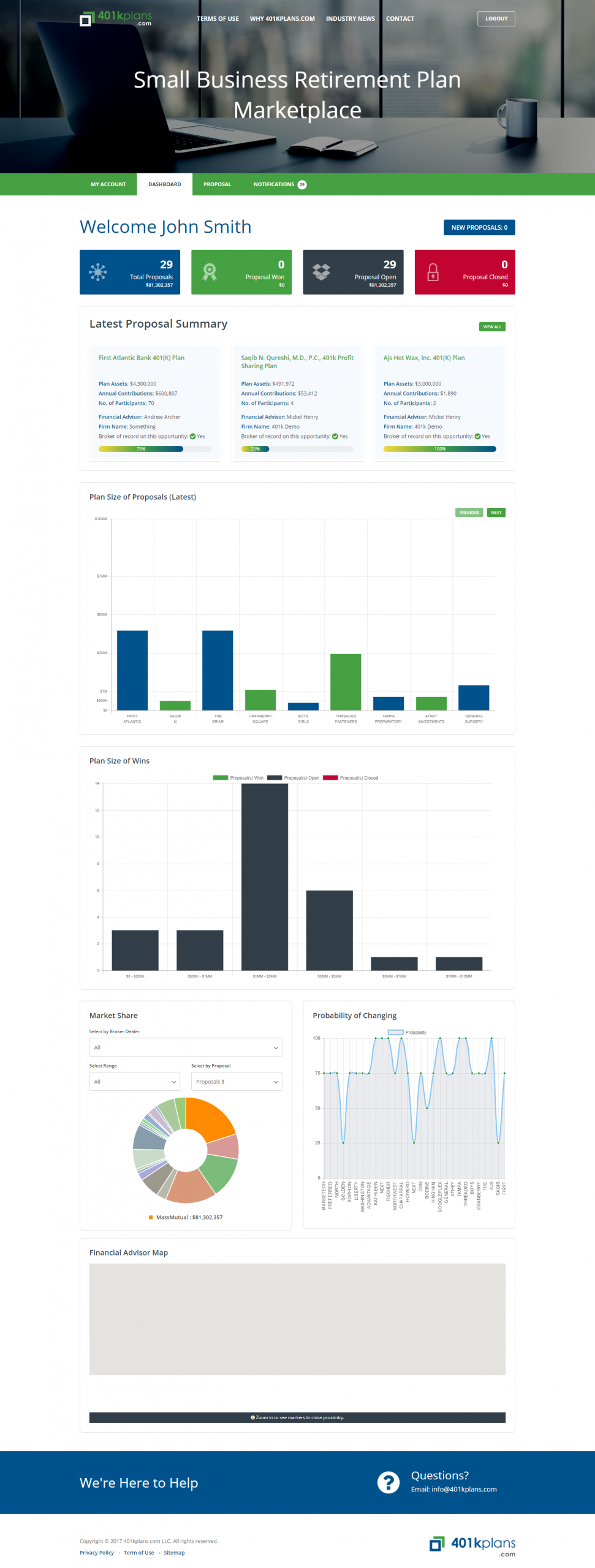Click the 100% progress bar on Ajs Hot Wax card
595x1568 pixels.
440,449
